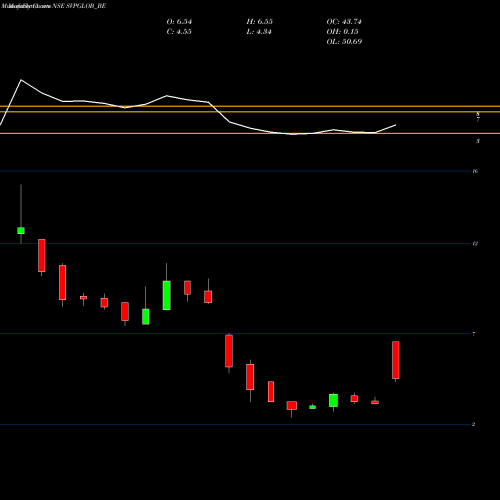500x500 pixels.
Task: Select the low value L: 4.34
Action: pyautogui.click(x=259, y=32)
